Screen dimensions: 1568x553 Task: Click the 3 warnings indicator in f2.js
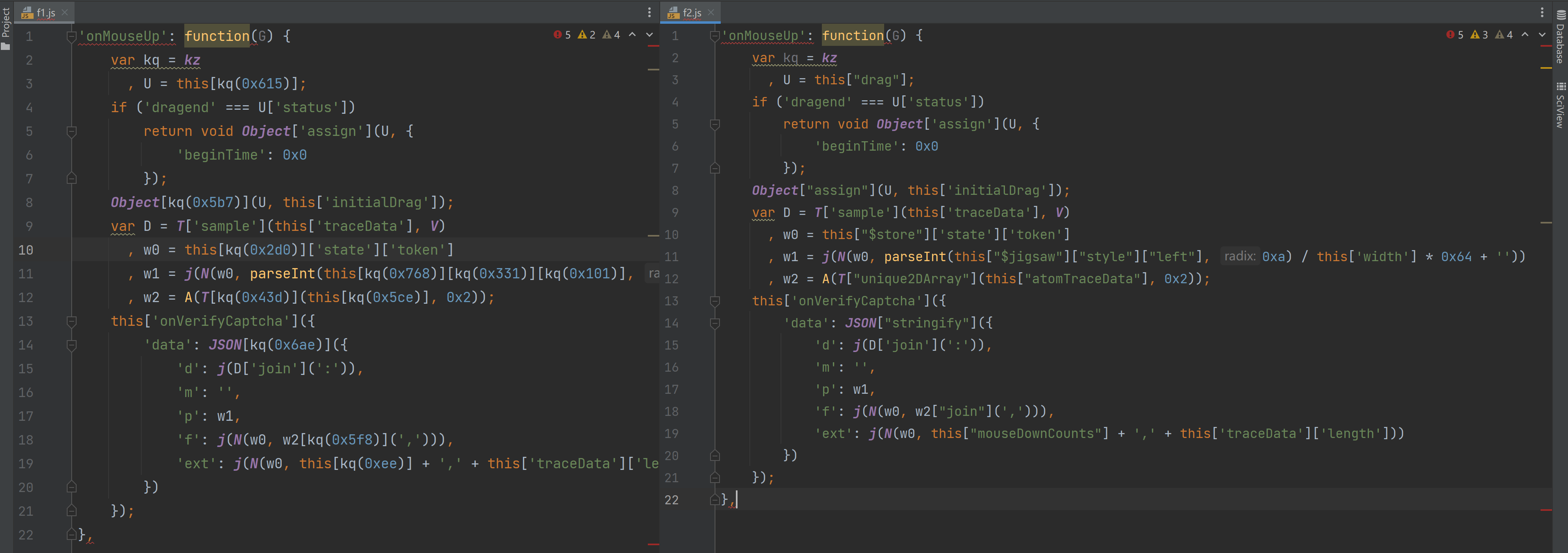[x=1479, y=35]
